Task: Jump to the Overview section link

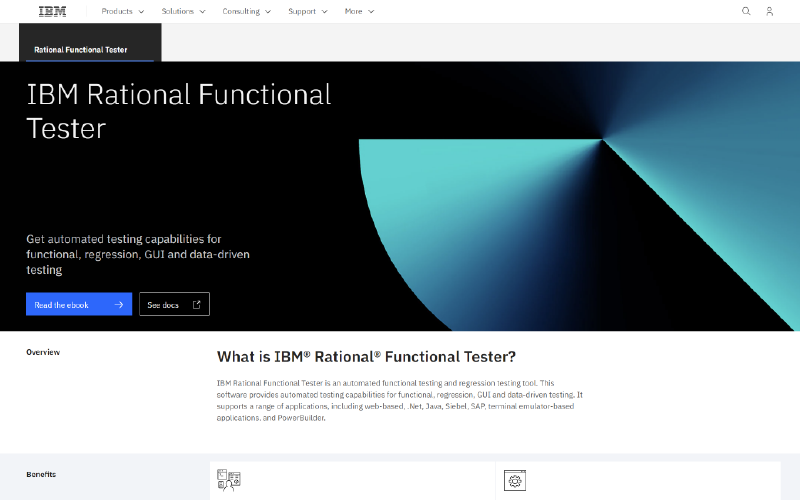Action: pyautogui.click(x=43, y=352)
